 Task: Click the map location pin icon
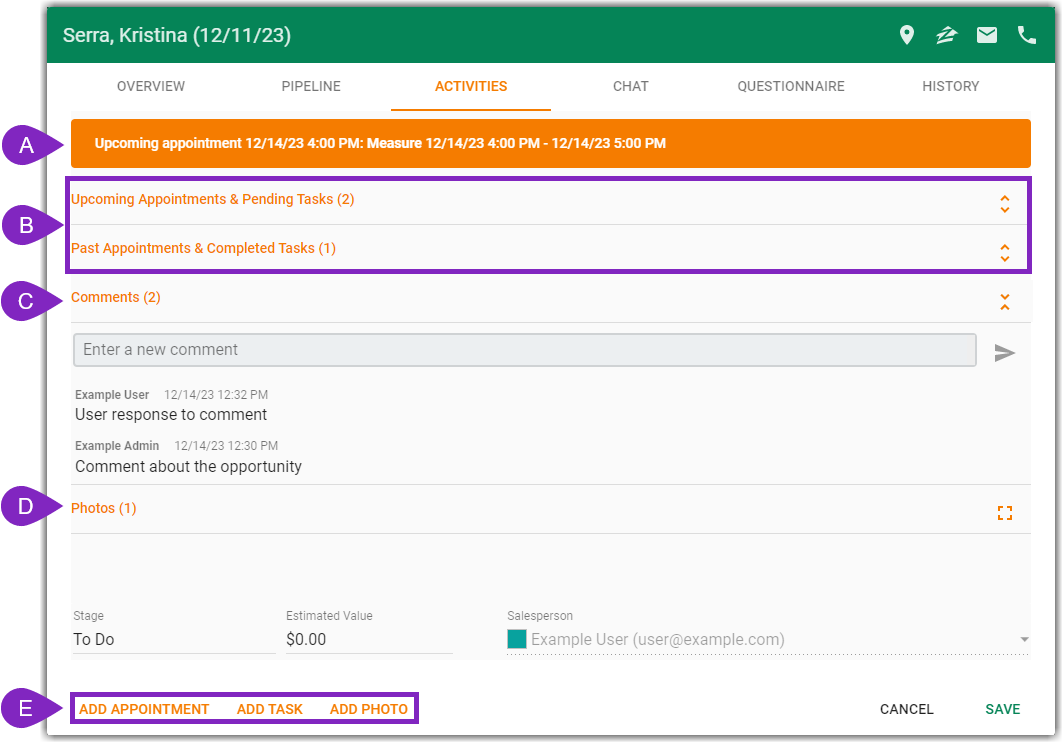(x=906, y=34)
